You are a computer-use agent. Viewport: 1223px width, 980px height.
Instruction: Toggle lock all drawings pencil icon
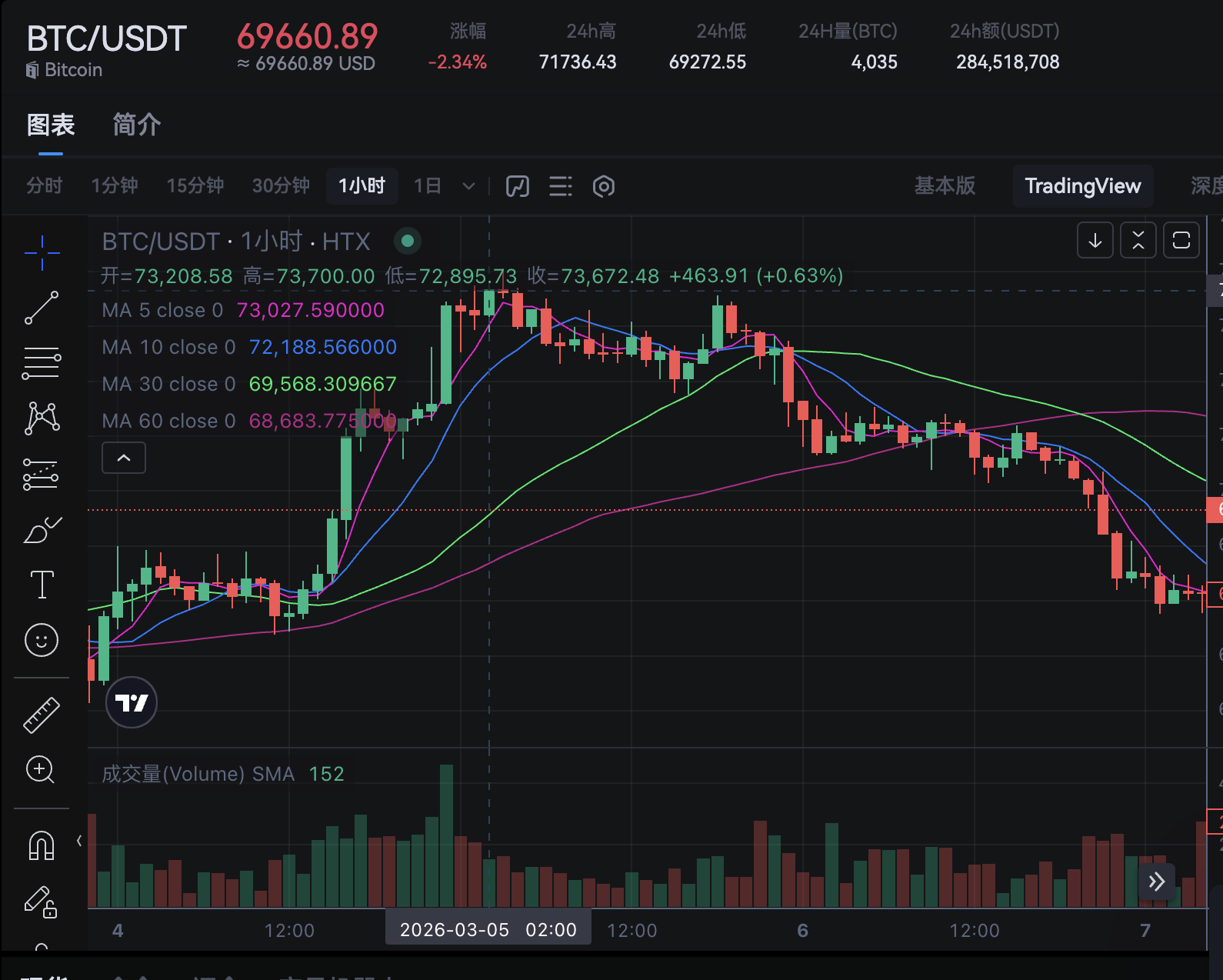pyautogui.click(x=42, y=902)
